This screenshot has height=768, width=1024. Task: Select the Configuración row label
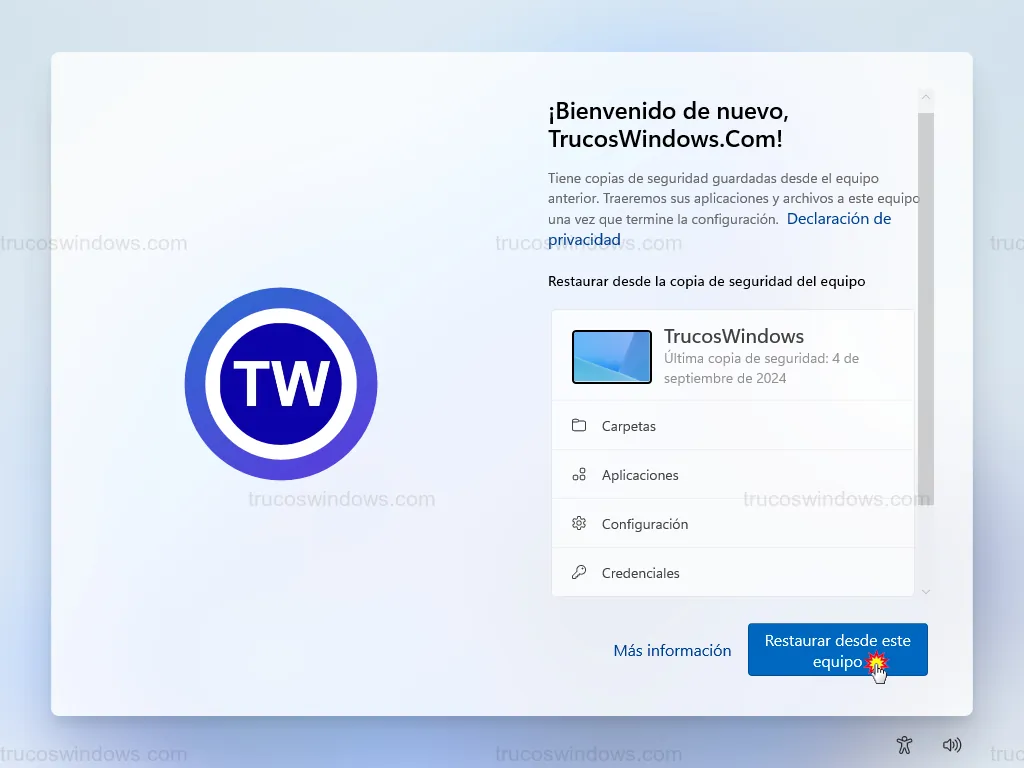[x=645, y=524]
